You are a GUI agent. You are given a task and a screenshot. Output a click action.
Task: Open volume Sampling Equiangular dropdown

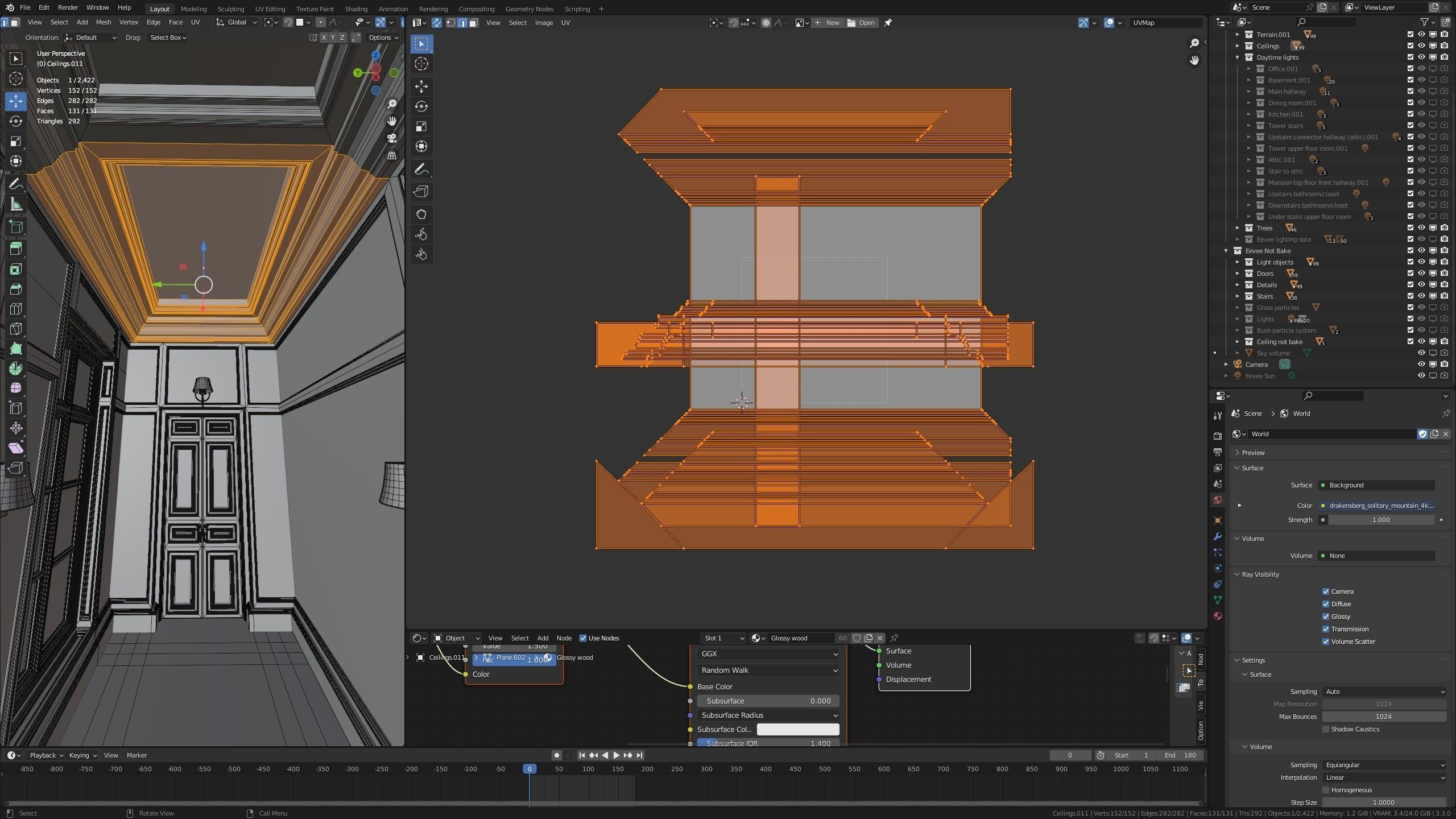pyautogui.click(x=1384, y=765)
